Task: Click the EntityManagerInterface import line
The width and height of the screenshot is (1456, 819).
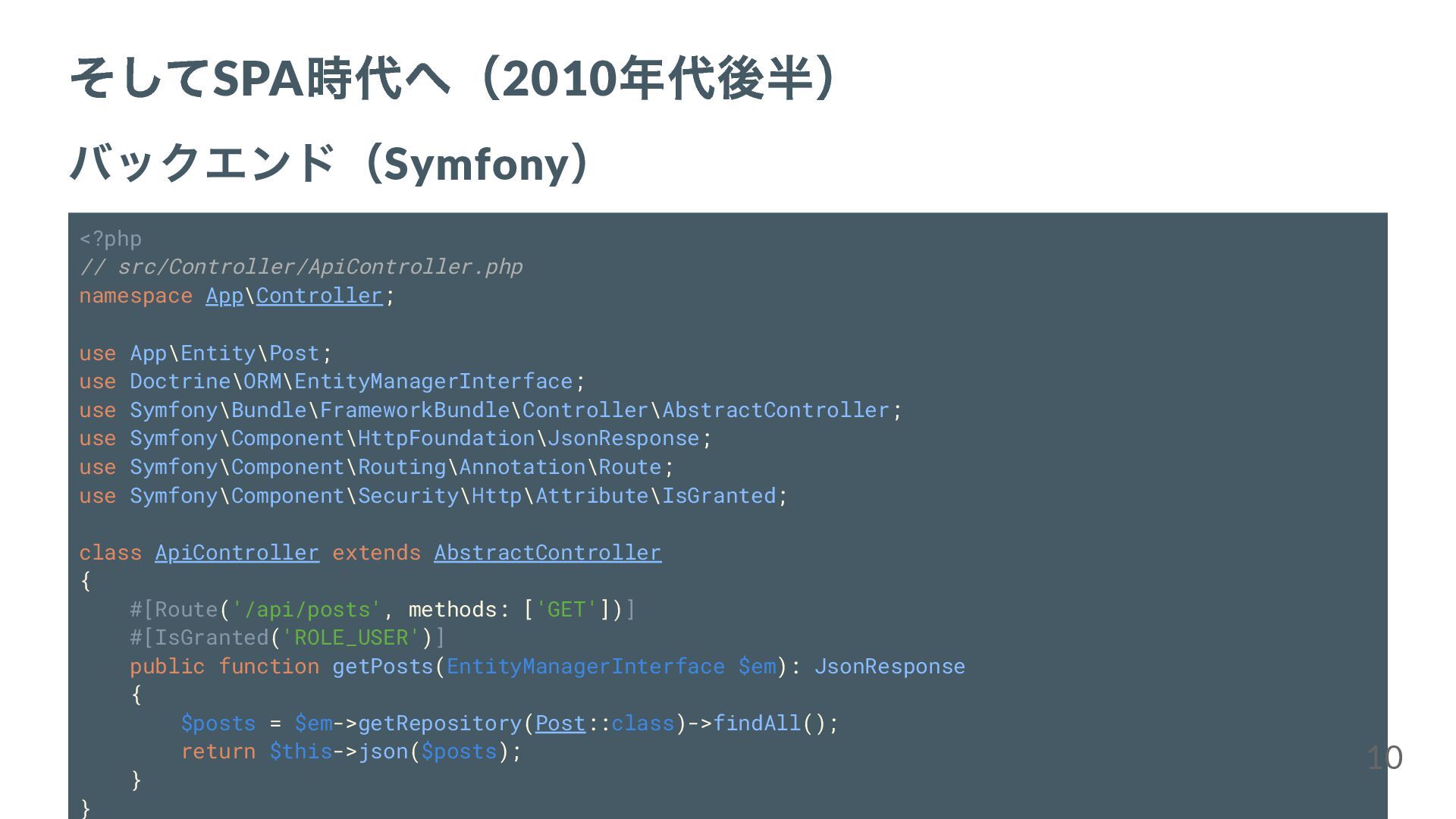Action: 332,381
